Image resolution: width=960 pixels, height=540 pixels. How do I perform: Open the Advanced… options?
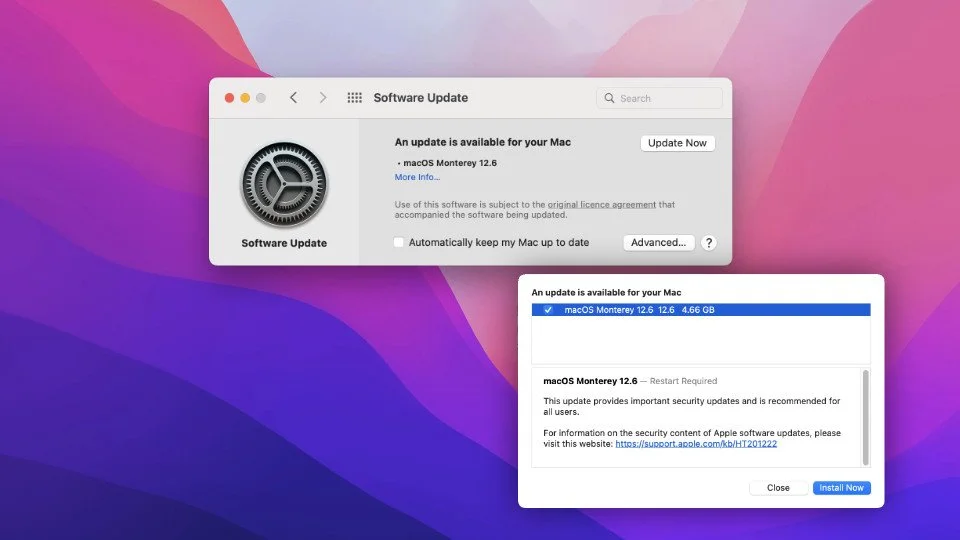(x=658, y=242)
